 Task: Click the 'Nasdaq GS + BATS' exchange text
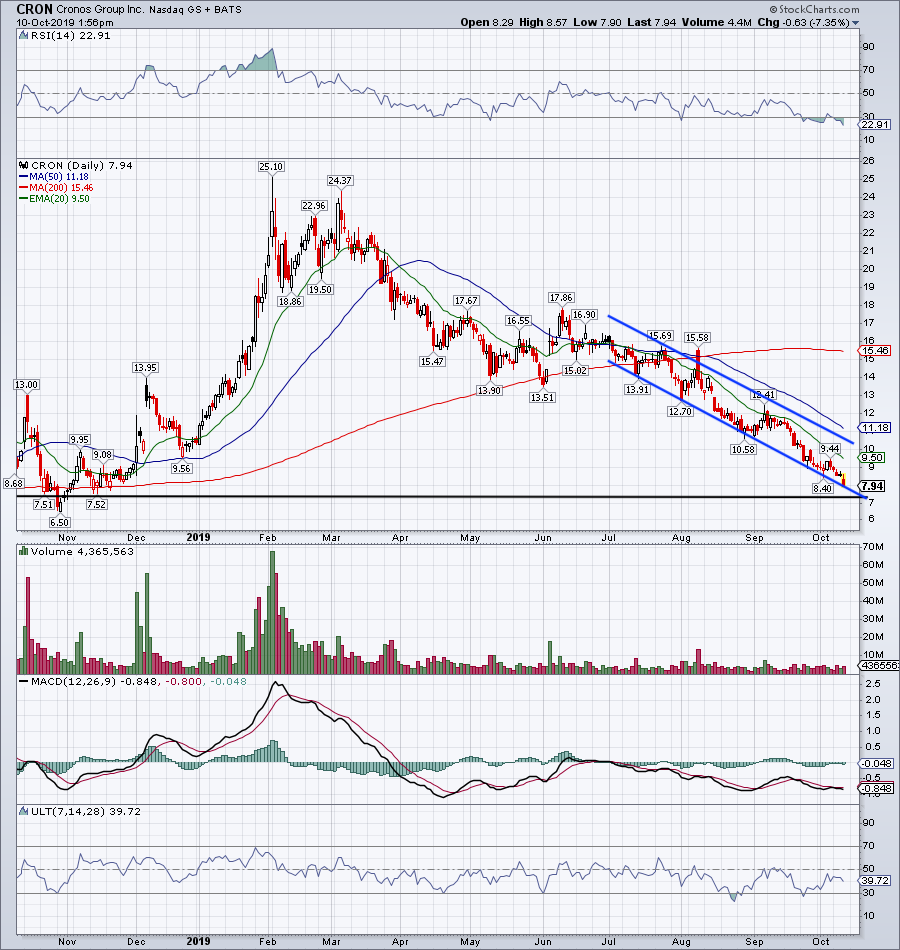195,10
